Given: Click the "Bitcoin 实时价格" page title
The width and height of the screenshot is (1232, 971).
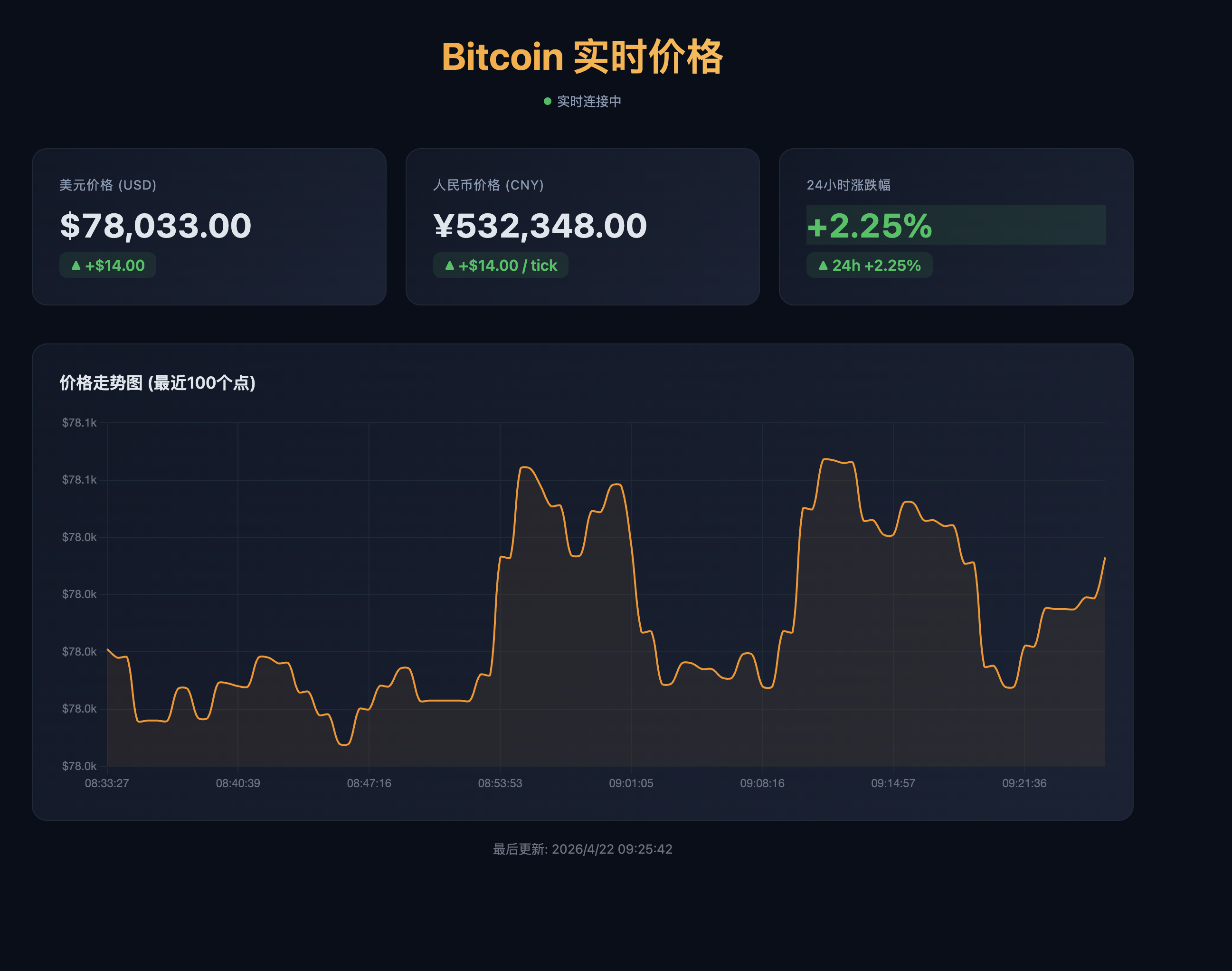Looking at the screenshot, I should point(582,57).
